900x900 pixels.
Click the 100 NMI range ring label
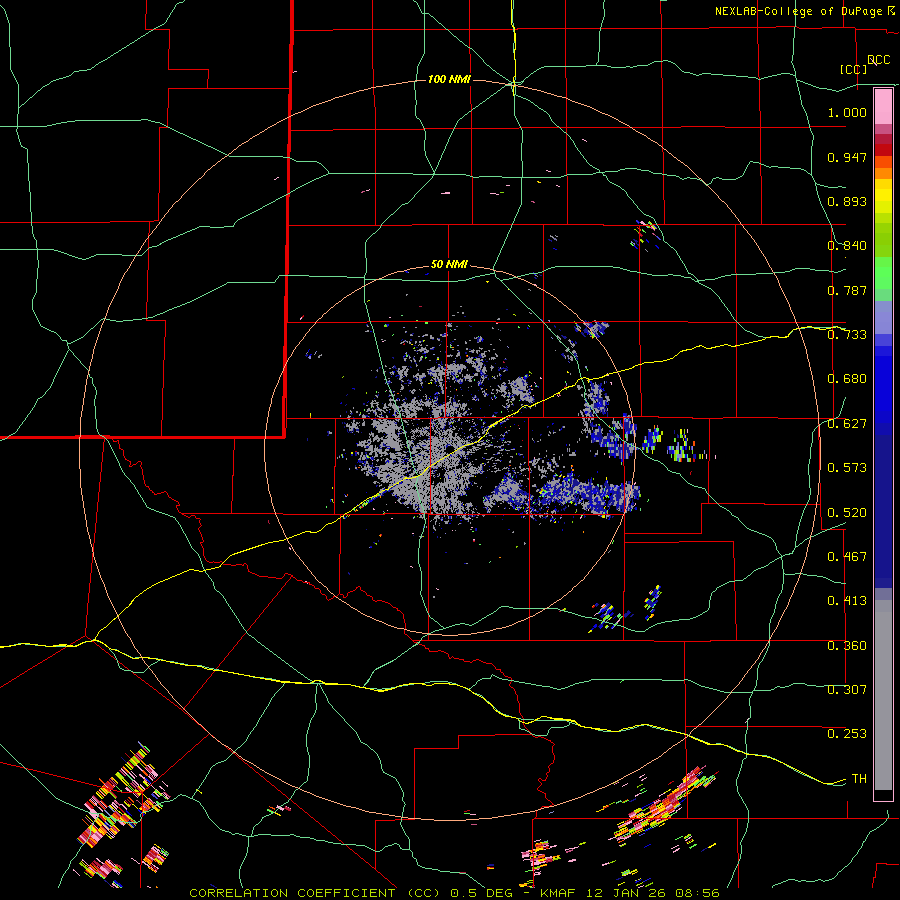pos(449,79)
